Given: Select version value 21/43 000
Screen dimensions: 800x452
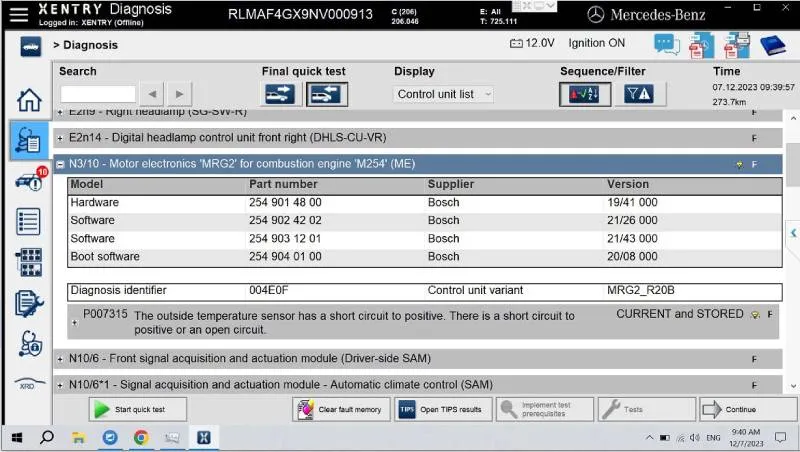Looking at the screenshot, I should pyautogui.click(x=632, y=239).
